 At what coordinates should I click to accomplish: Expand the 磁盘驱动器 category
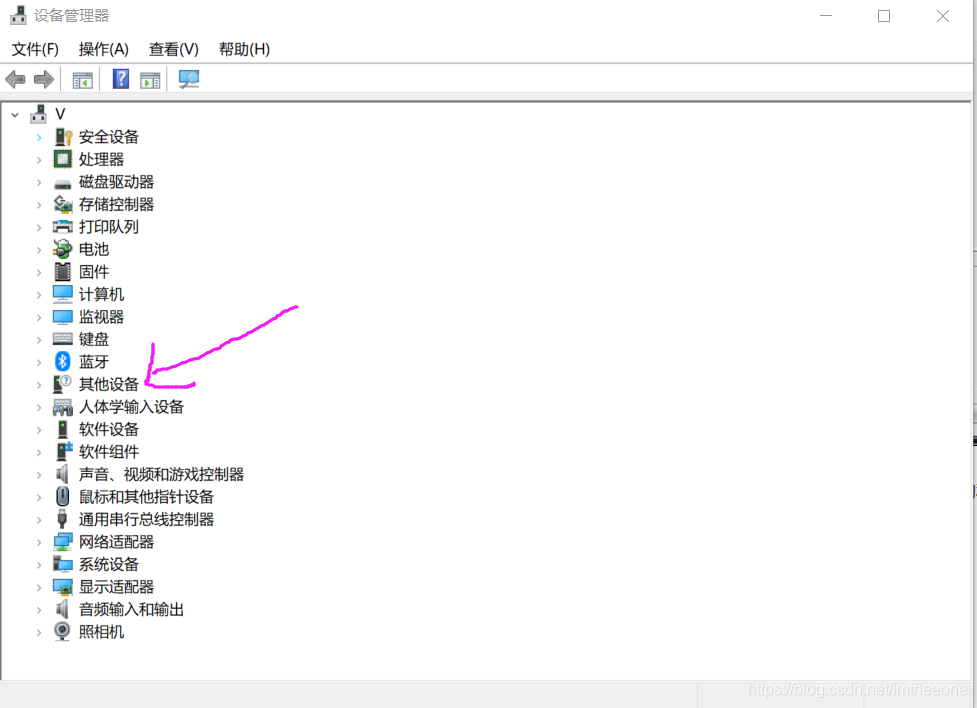point(39,183)
